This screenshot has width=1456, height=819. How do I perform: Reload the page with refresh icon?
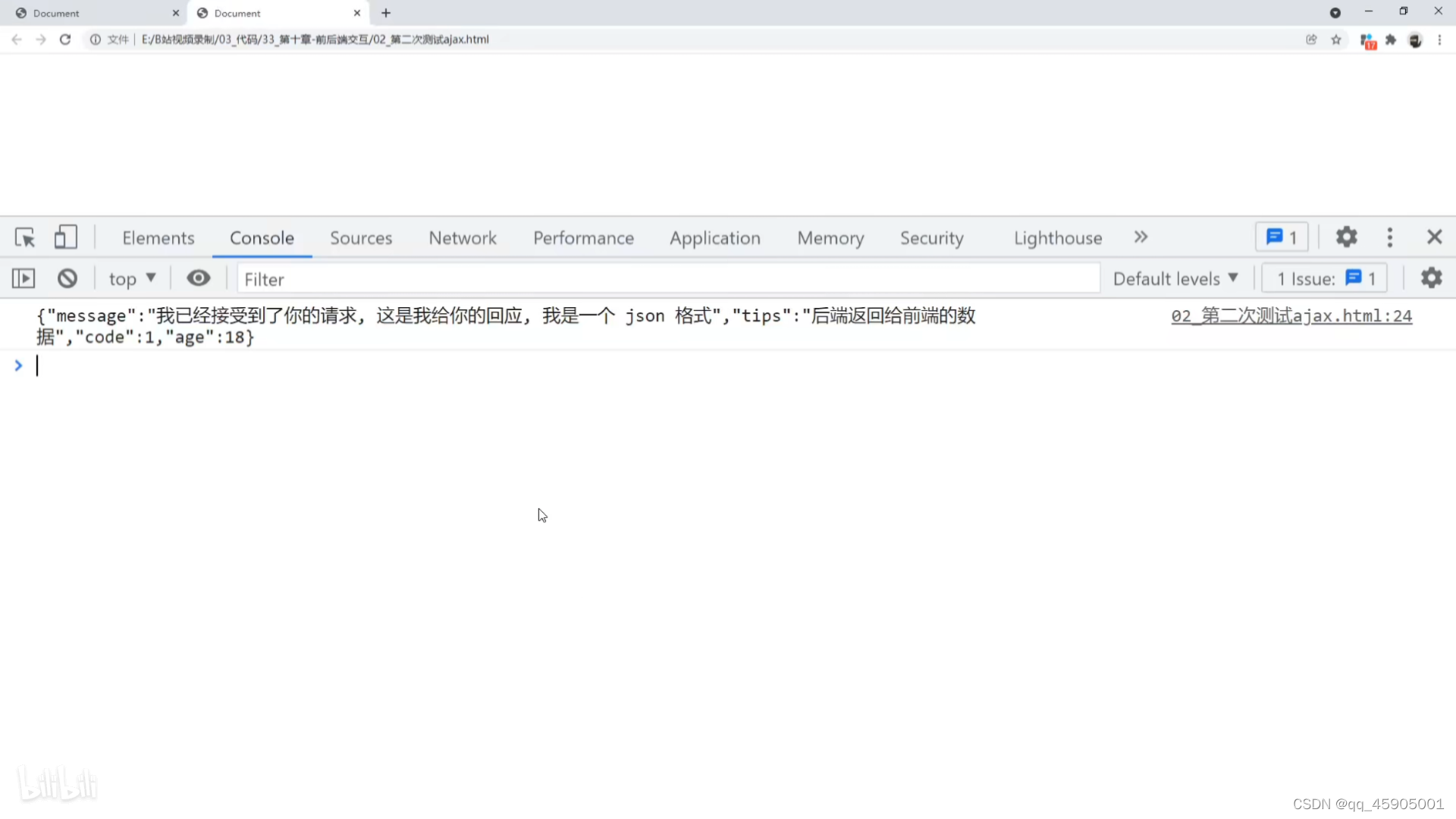65,39
